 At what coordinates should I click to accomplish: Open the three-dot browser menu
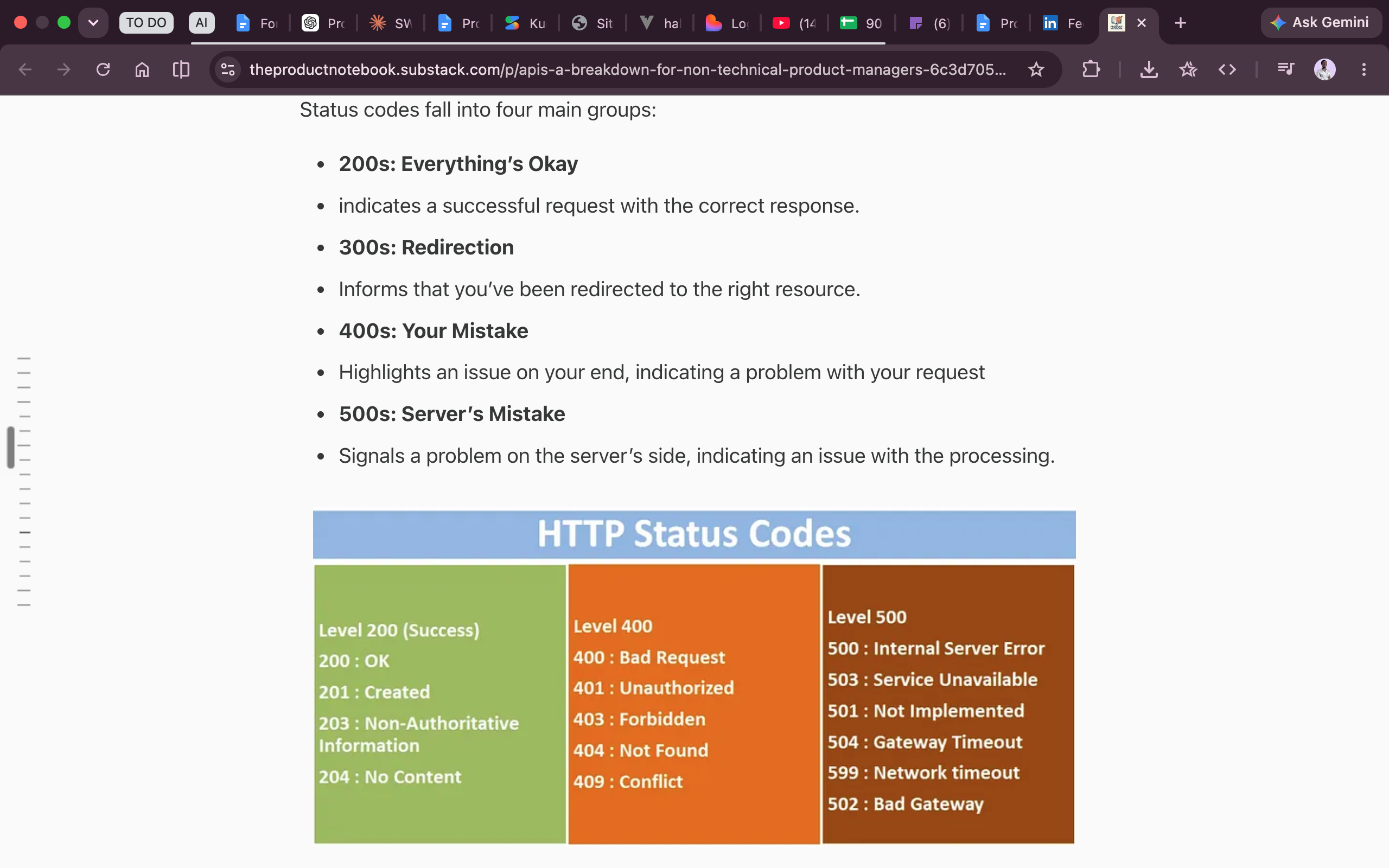click(1363, 69)
